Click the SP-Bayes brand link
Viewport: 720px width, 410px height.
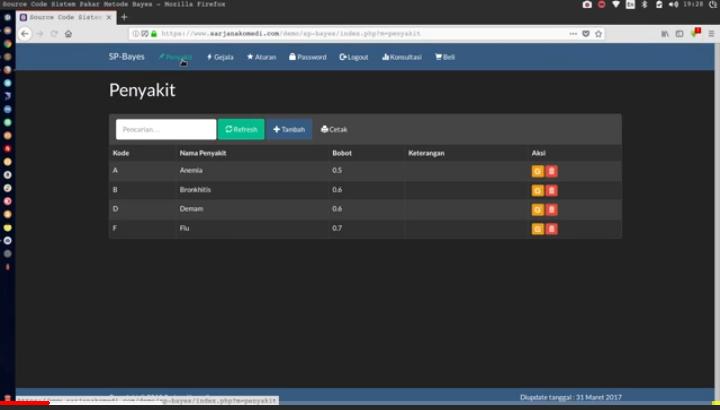point(127,57)
